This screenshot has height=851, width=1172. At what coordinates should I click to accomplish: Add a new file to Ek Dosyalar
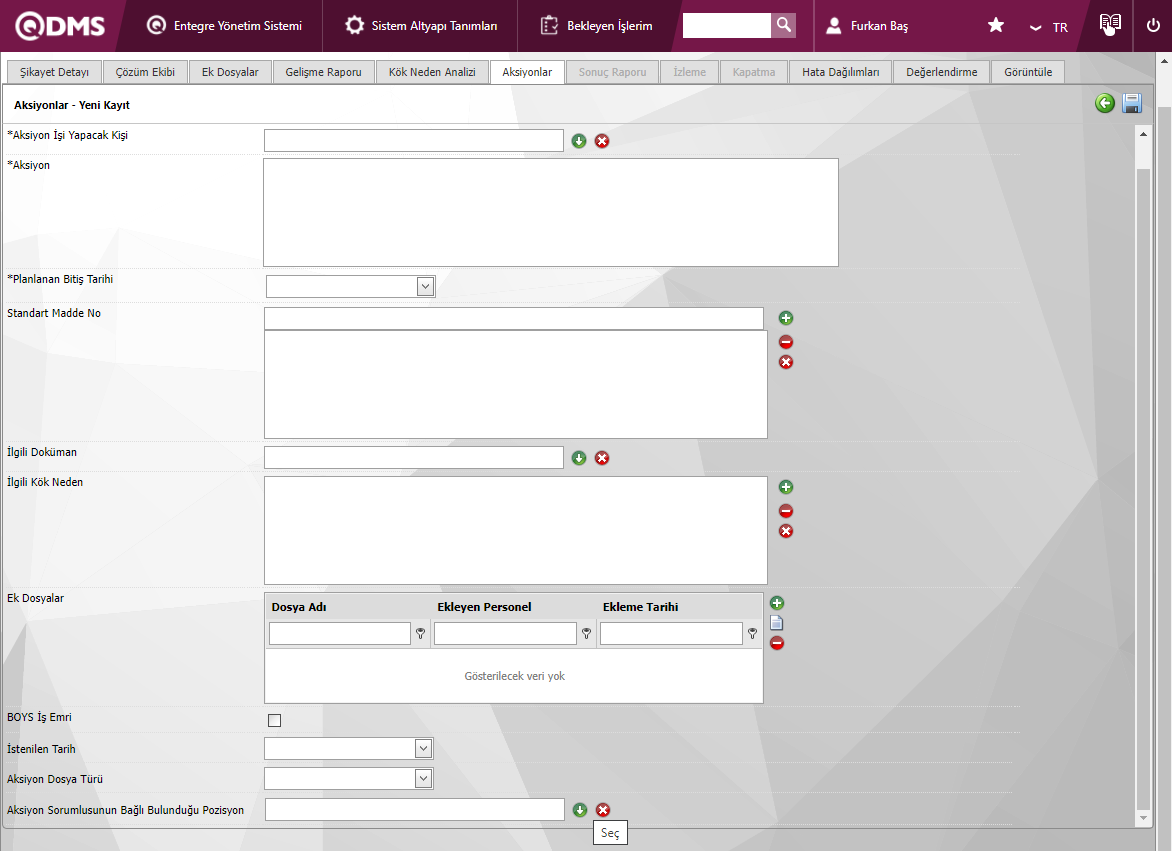777,603
